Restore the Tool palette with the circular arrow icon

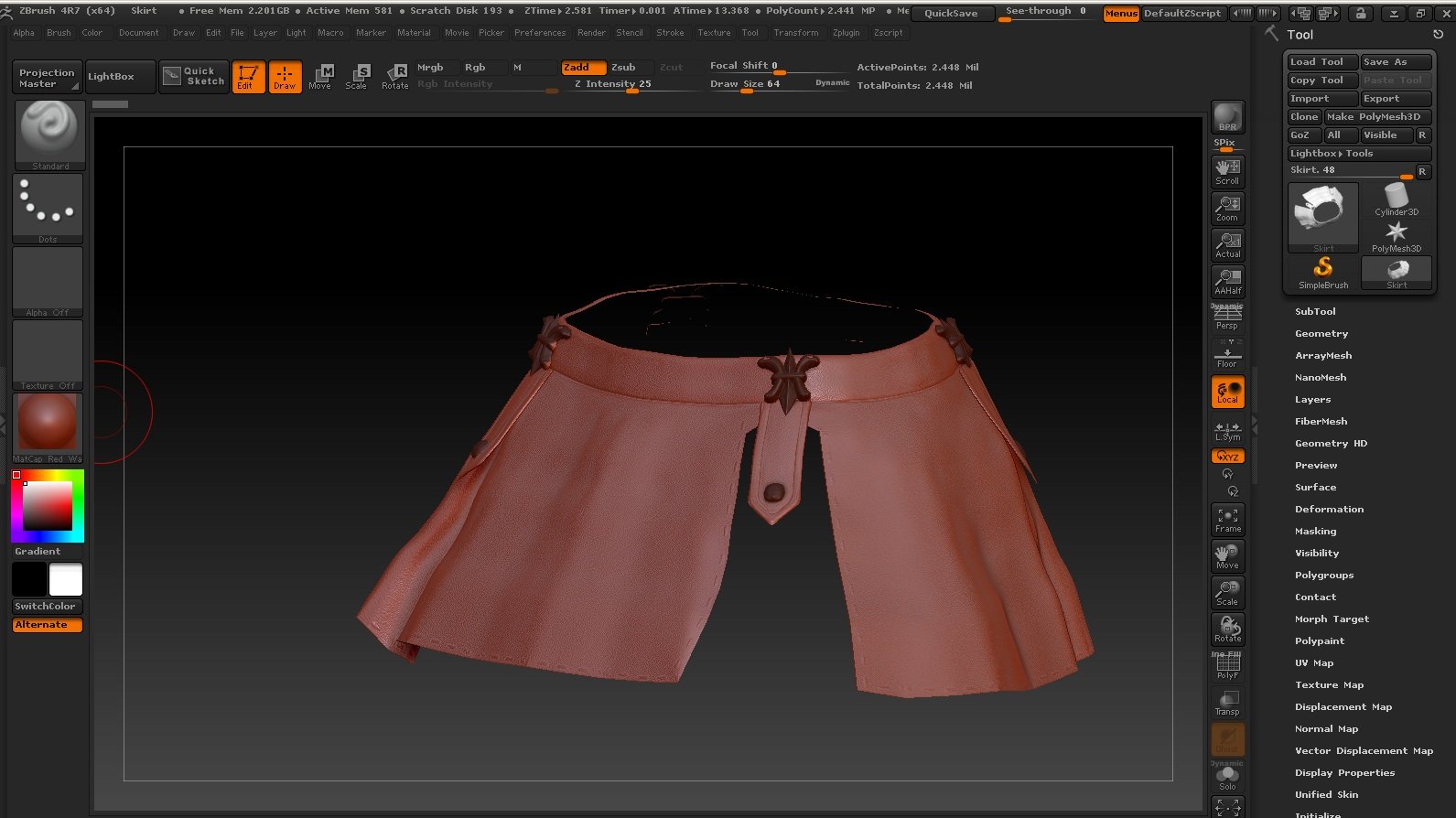(1438, 35)
